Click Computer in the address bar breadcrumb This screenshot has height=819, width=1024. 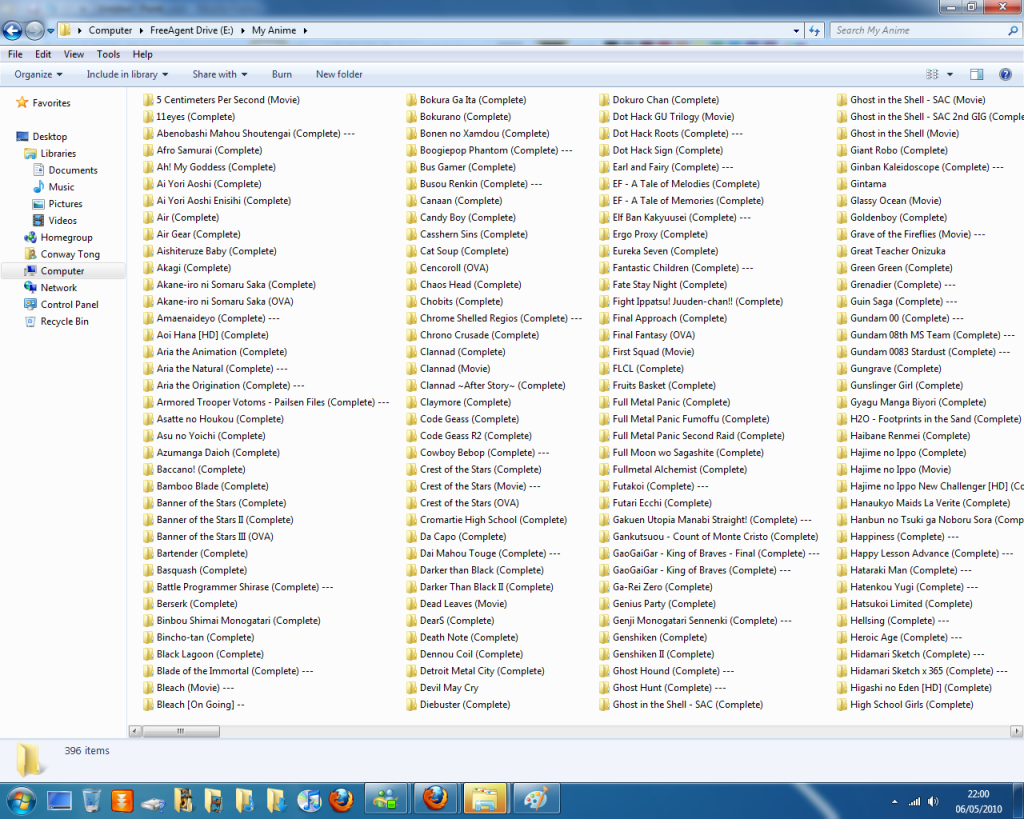(110, 30)
